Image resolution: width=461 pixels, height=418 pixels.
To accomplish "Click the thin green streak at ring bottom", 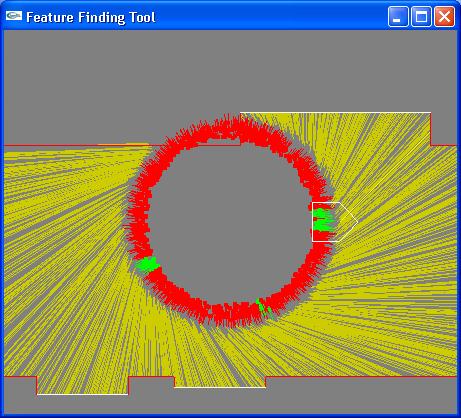I will click(264, 309).
